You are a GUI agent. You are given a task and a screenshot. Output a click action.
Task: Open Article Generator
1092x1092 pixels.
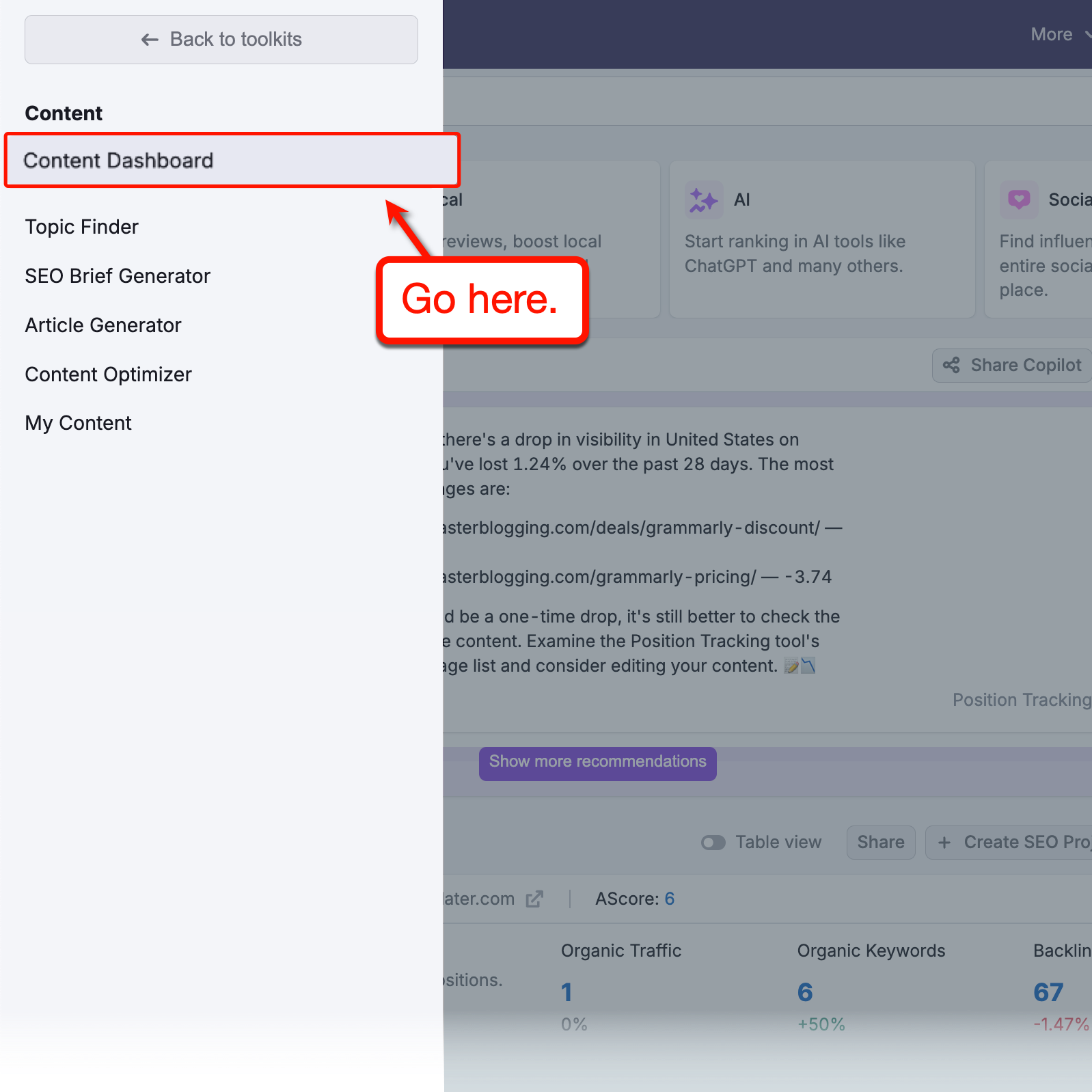(x=103, y=325)
